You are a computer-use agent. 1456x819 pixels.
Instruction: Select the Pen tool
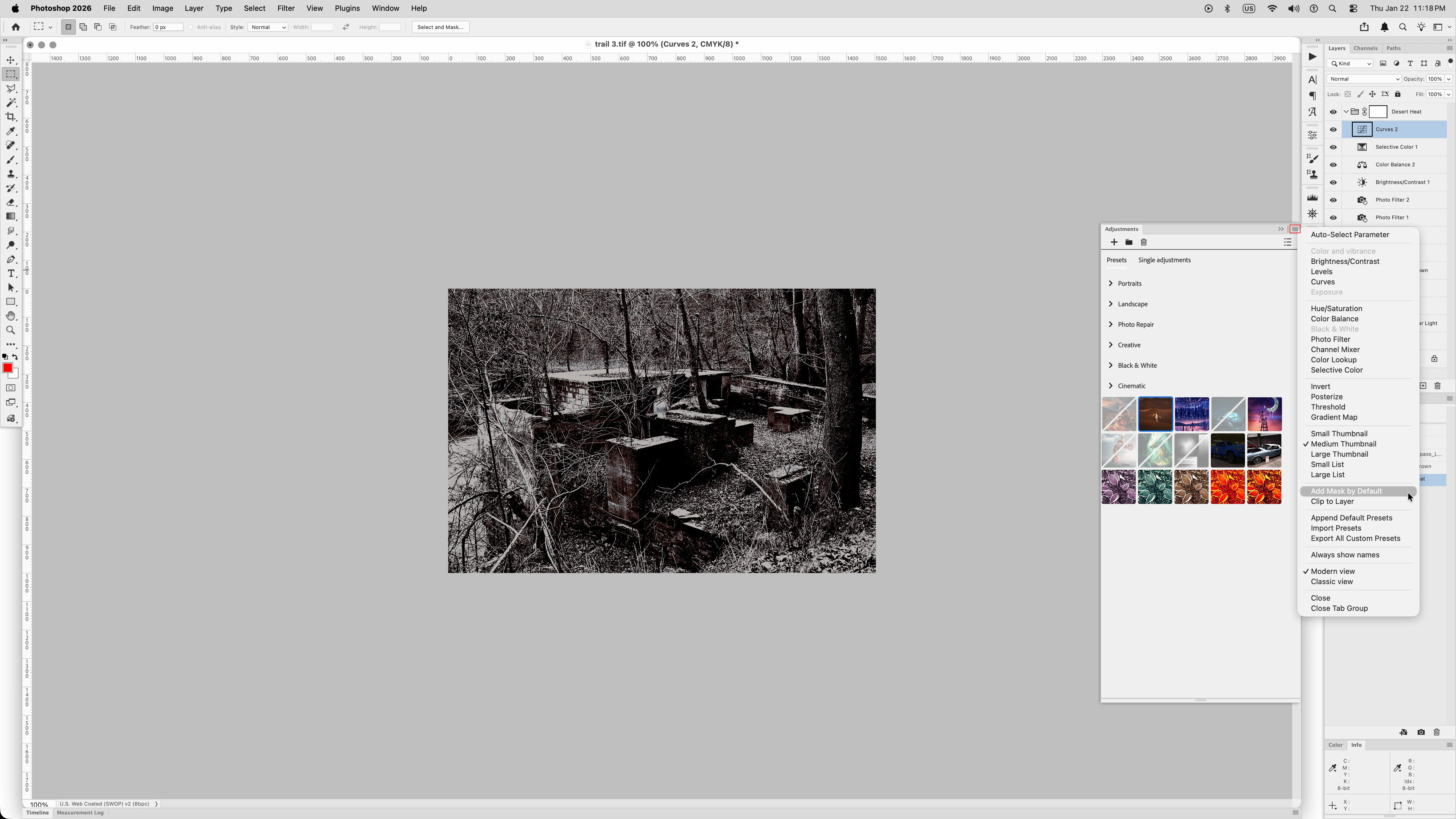[11, 259]
